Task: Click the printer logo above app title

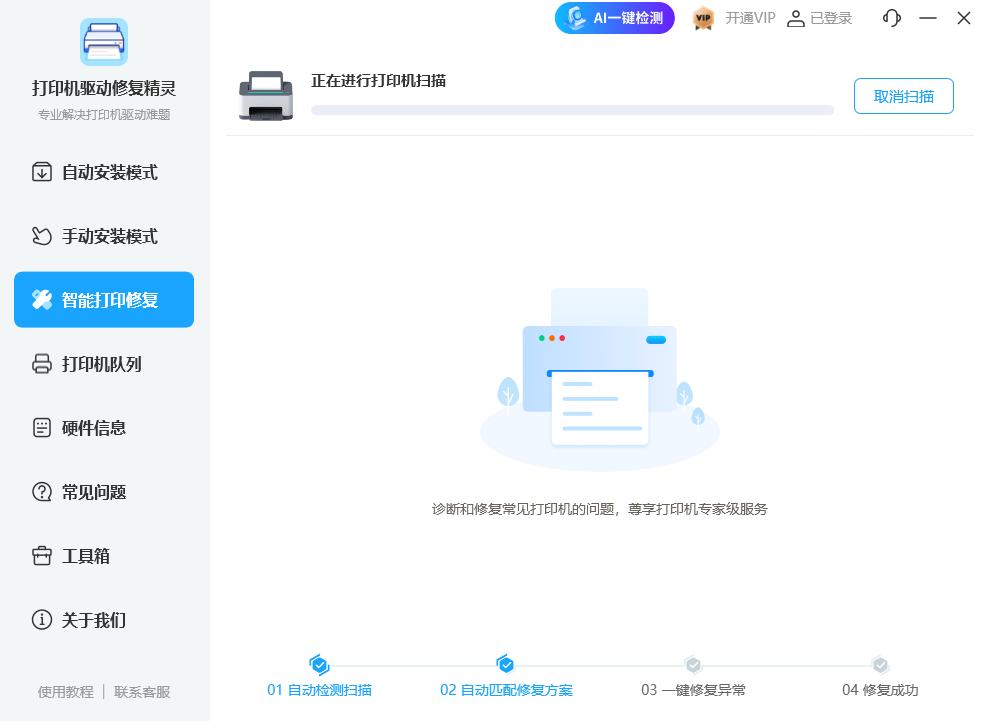Action: [103, 42]
